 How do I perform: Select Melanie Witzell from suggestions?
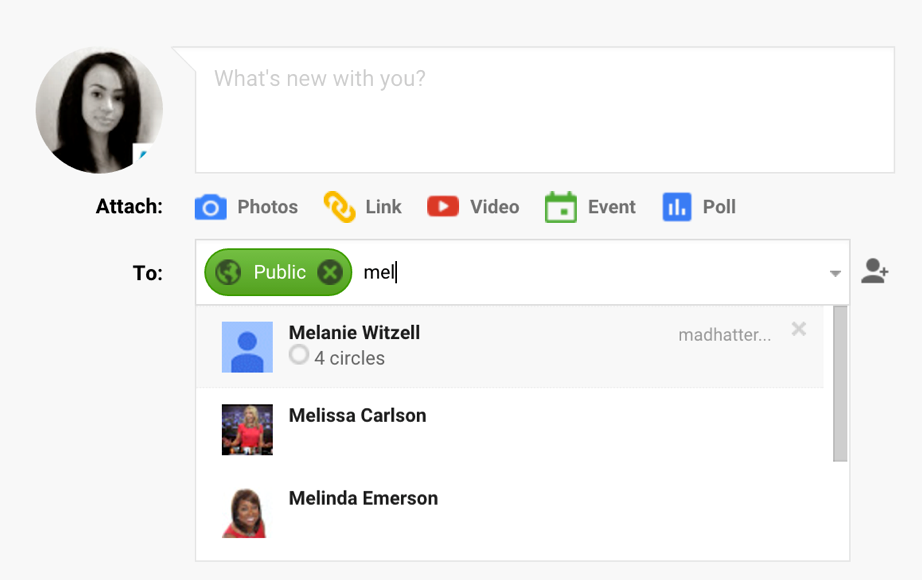point(354,333)
